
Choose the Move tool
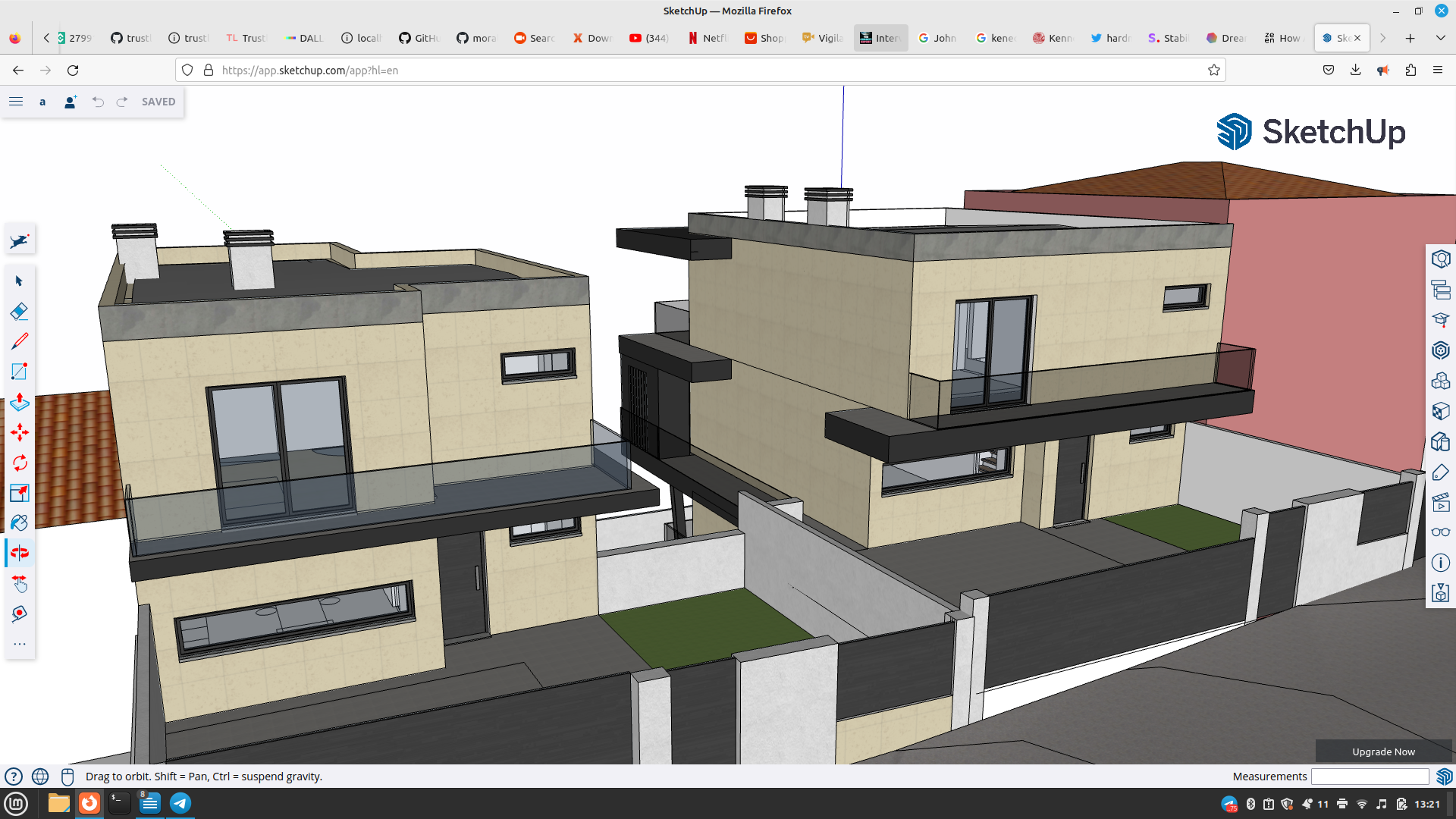pos(20,432)
